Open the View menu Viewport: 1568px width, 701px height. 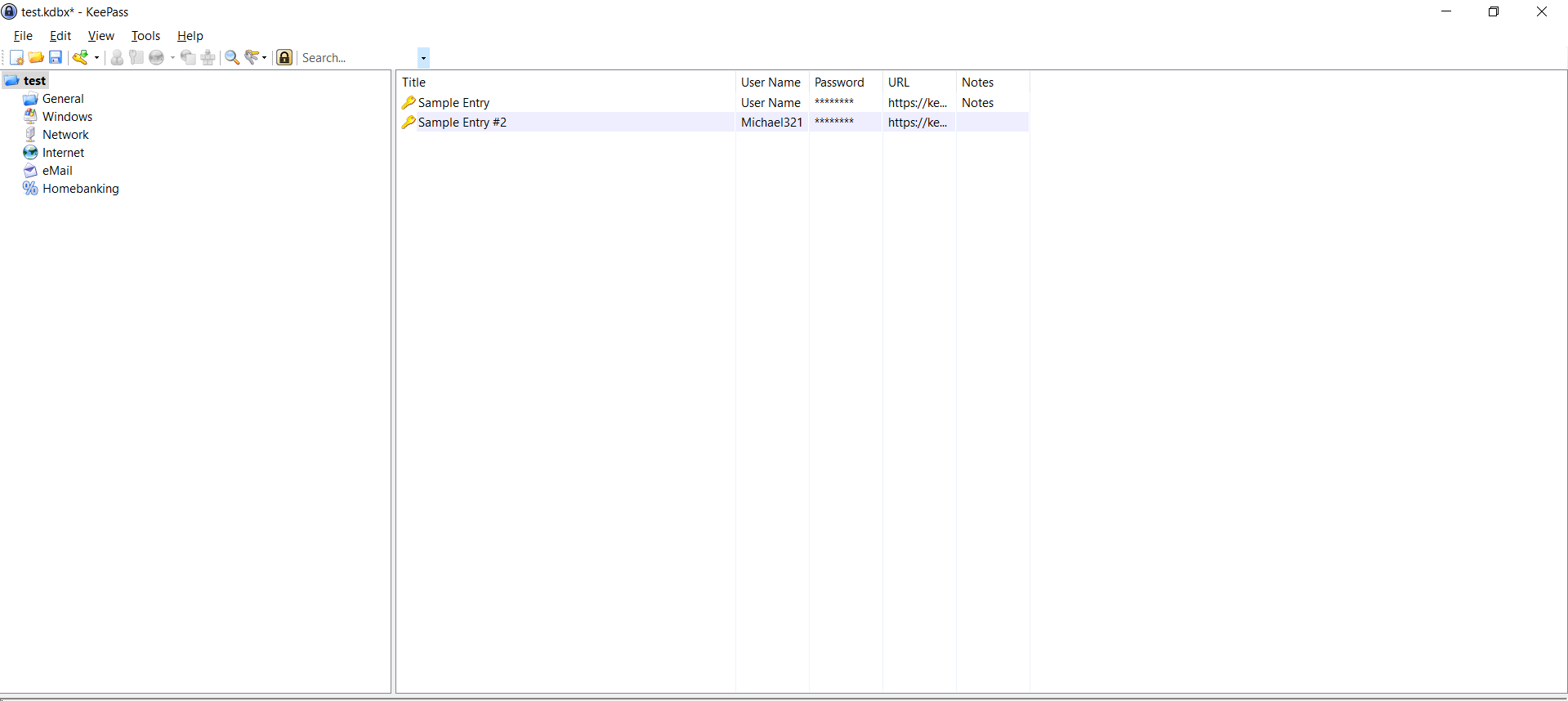point(101,36)
